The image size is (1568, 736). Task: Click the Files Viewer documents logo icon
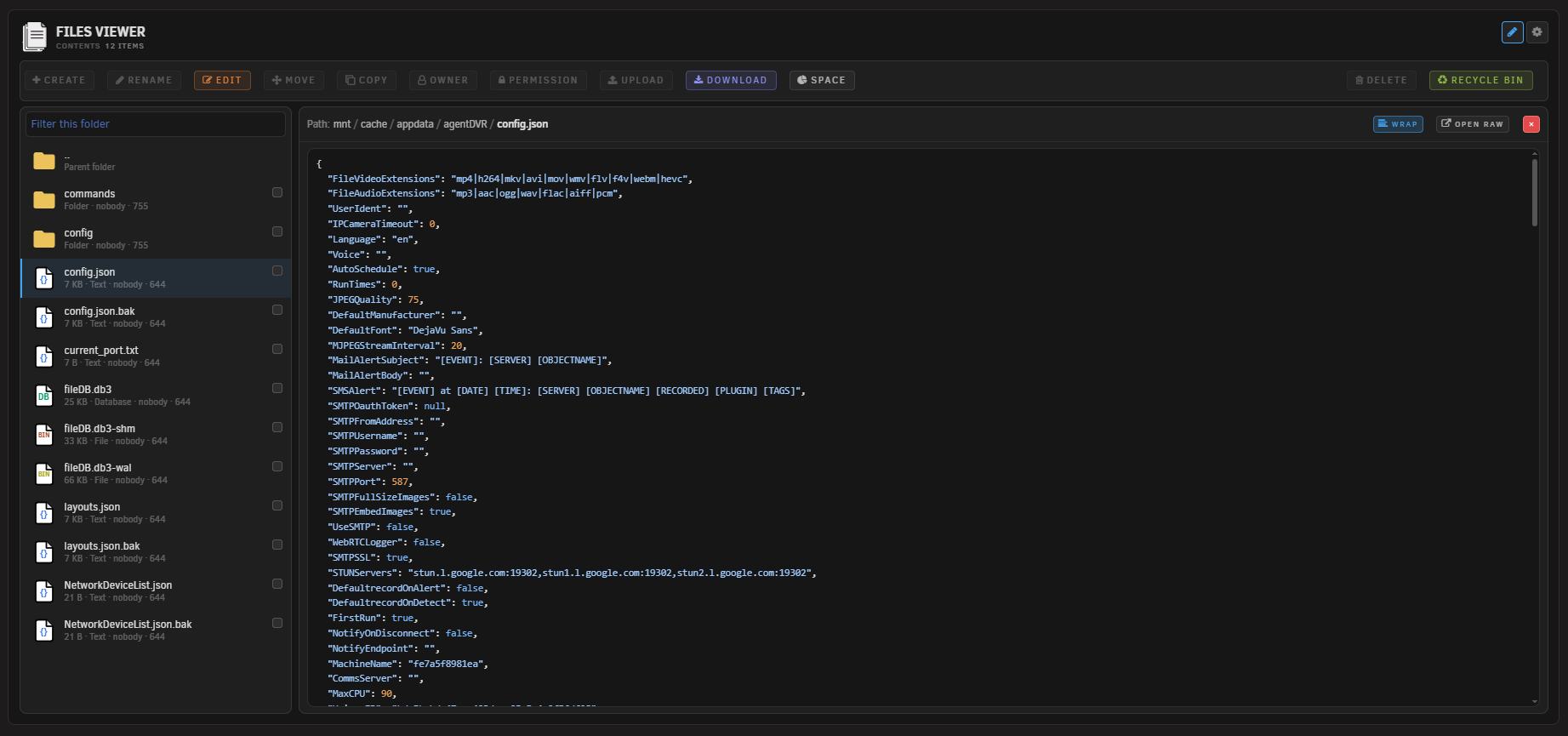pyautogui.click(x=35, y=37)
